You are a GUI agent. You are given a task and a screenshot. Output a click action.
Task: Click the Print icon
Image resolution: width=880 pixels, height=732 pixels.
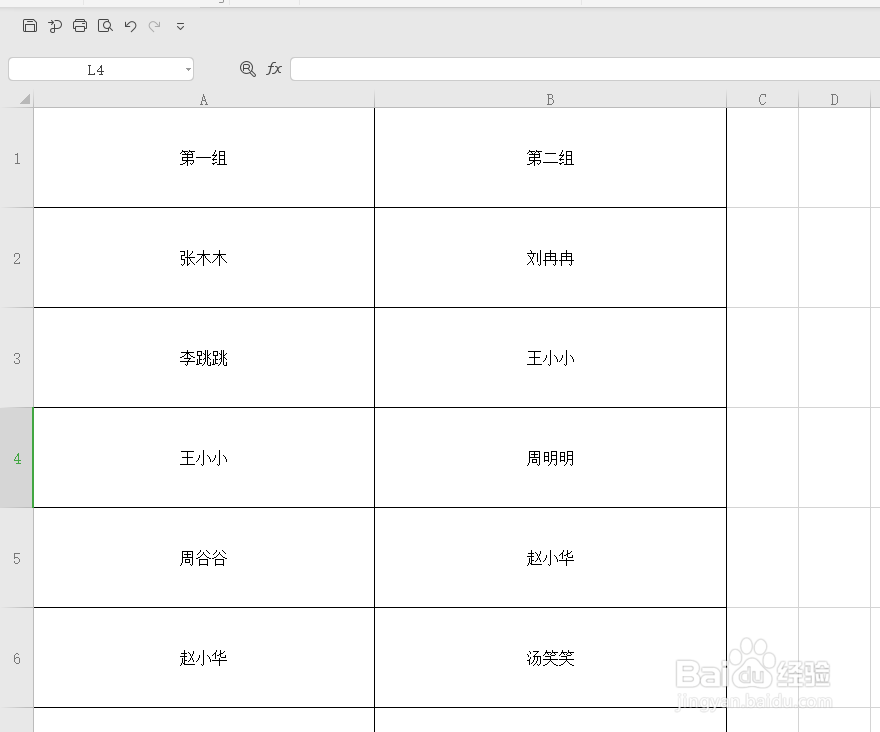pos(80,26)
